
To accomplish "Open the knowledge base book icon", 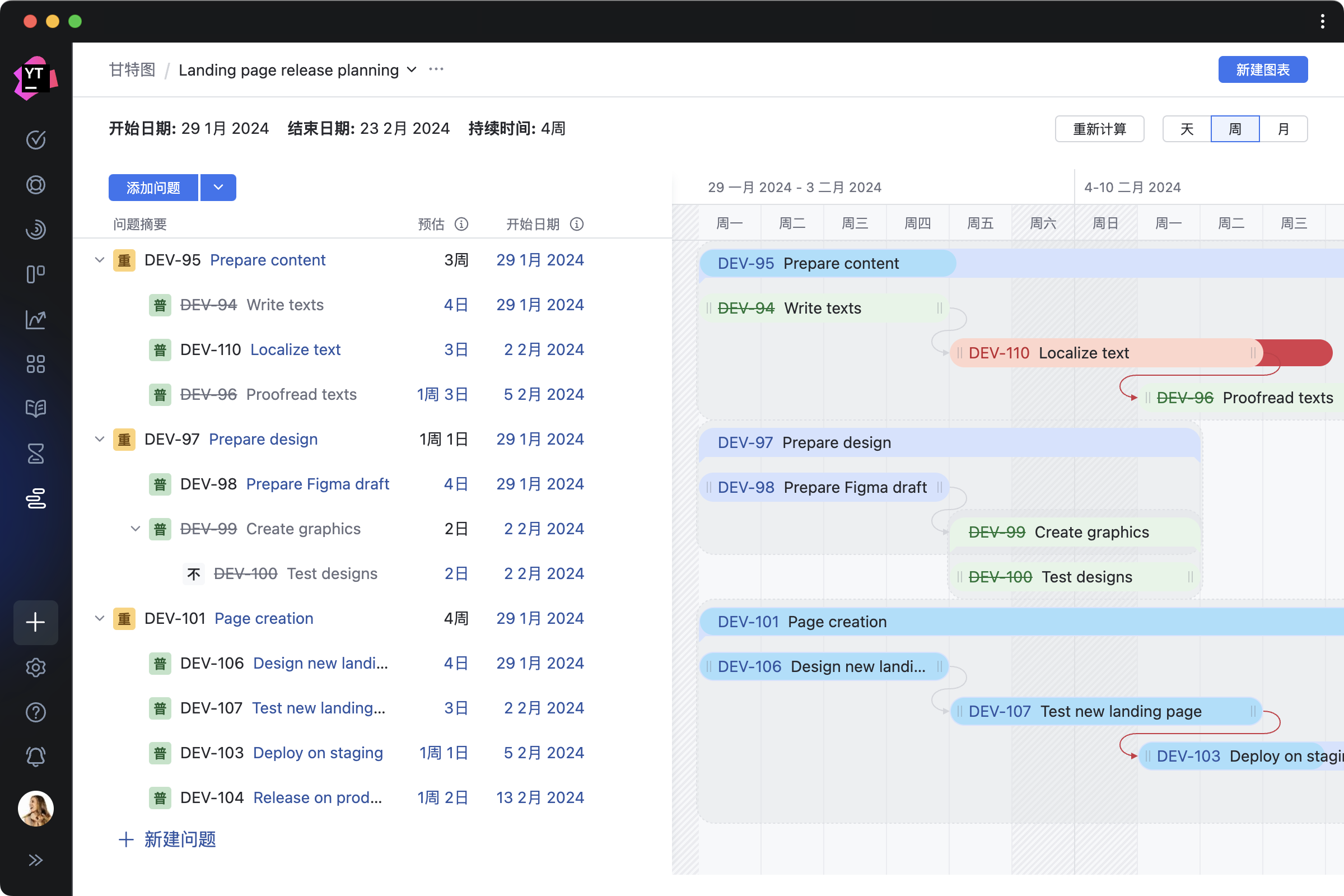I will tap(36, 409).
